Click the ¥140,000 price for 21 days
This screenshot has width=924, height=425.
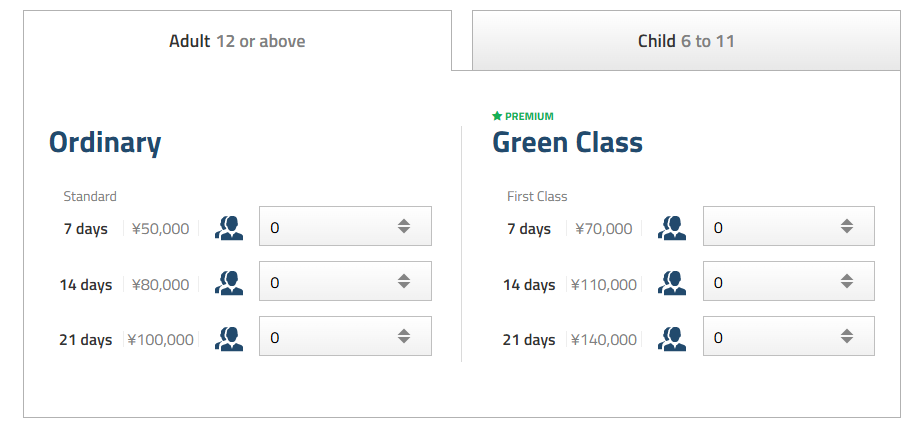point(604,340)
